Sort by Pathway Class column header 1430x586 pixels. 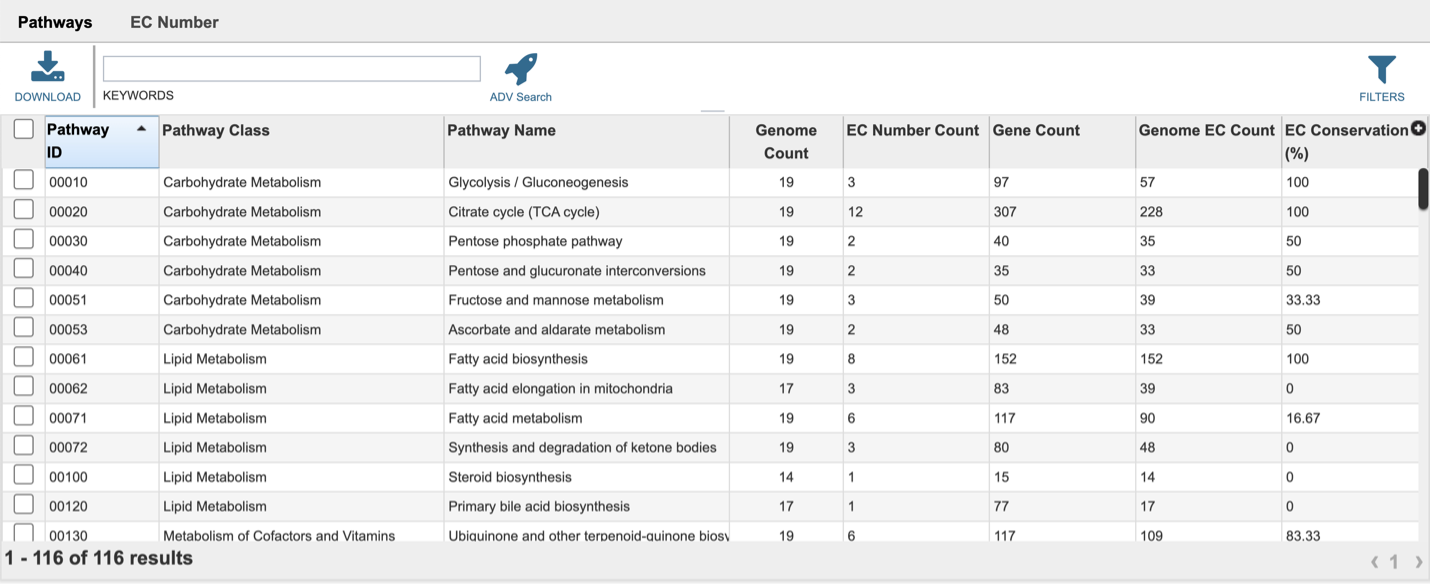pyautogui.click(x=301, y=142)
